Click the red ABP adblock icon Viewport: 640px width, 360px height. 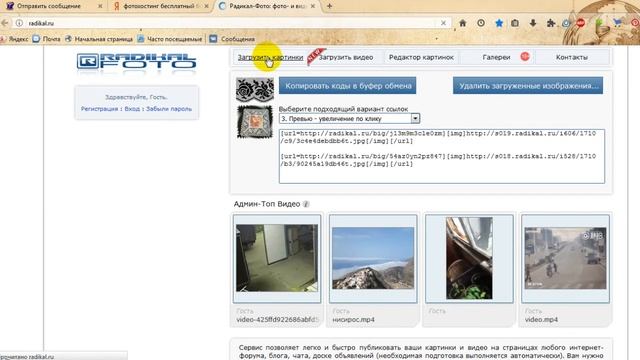tap(581, 23)
